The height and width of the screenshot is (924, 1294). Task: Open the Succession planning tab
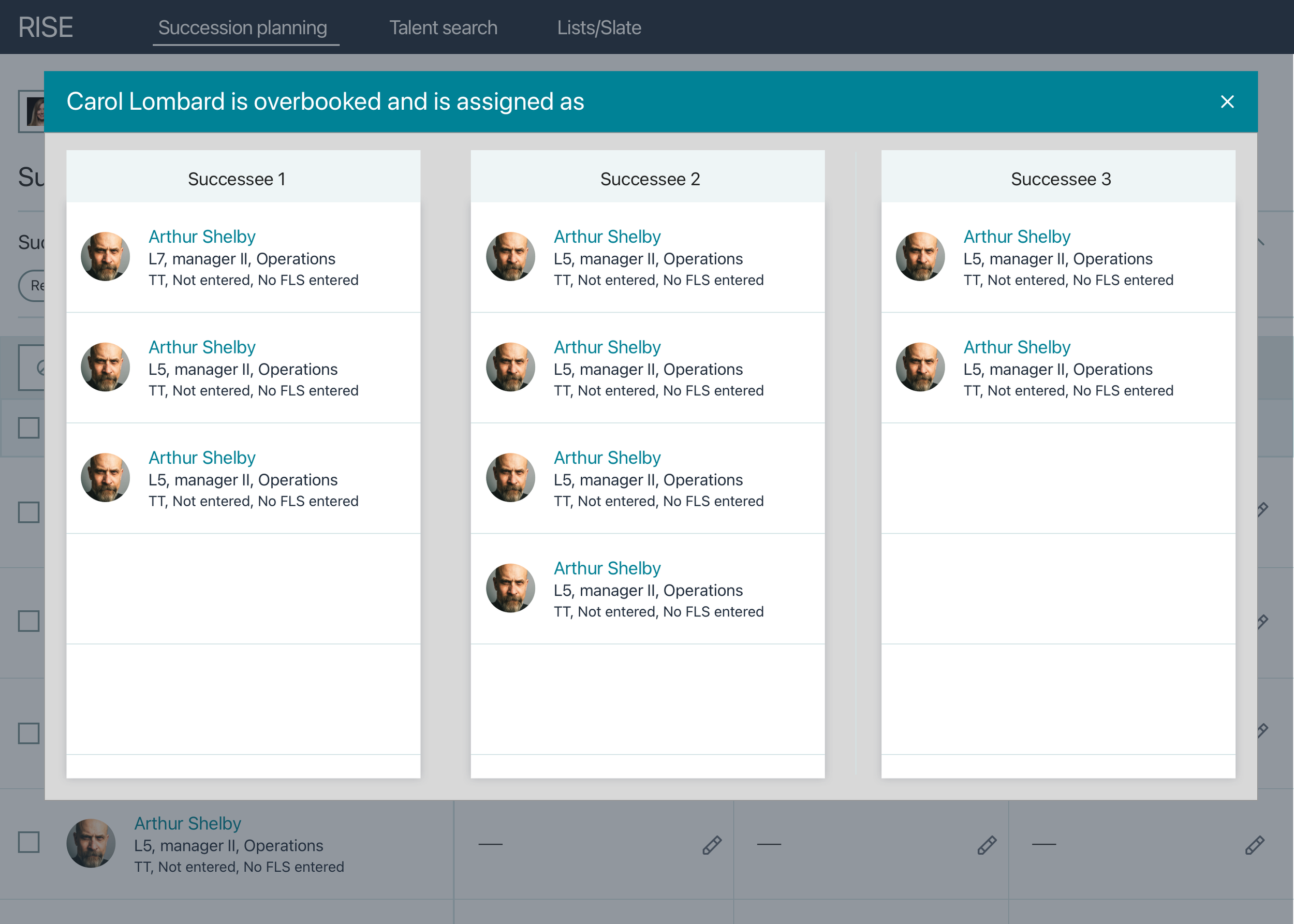pyautogui.click(x=243, y=27)
